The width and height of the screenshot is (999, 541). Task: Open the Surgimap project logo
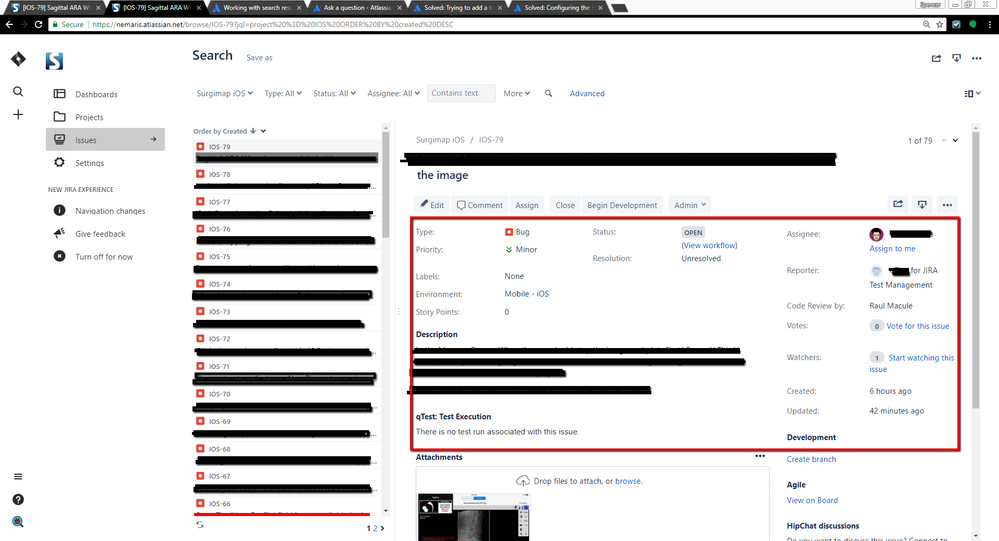click(55, 61)
